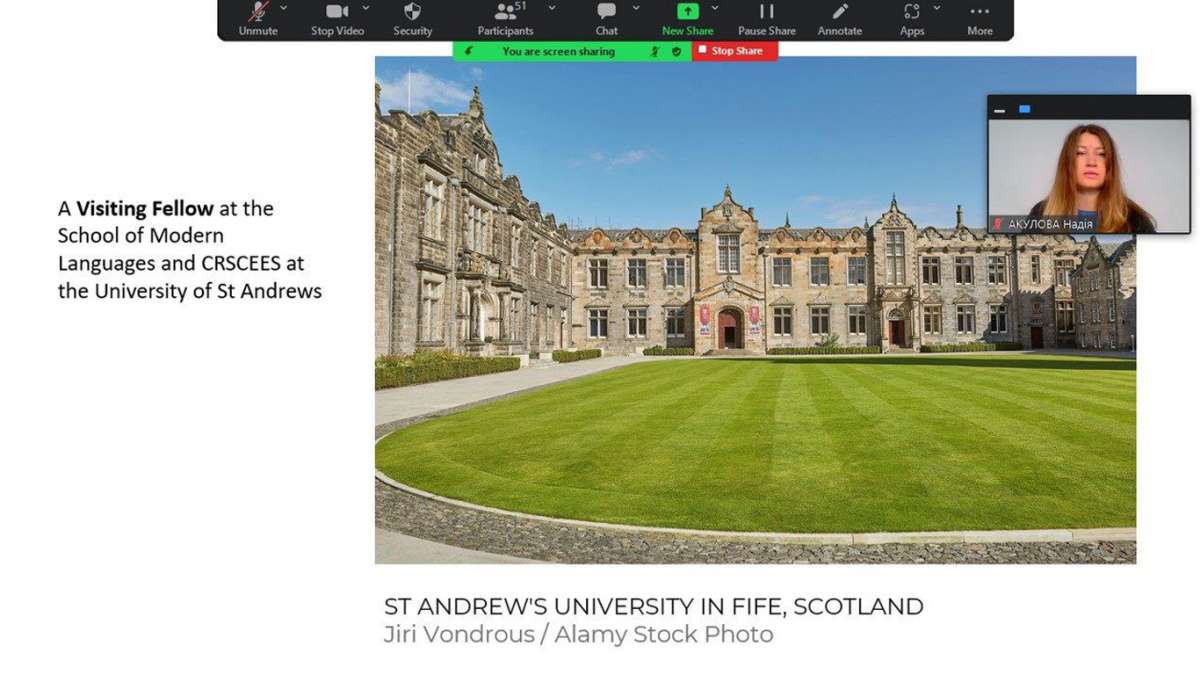This screenshot has width=1200, height=675.
Task: Switch video panel to blue thumbnail view
Action: click(x=1024, y=109)
